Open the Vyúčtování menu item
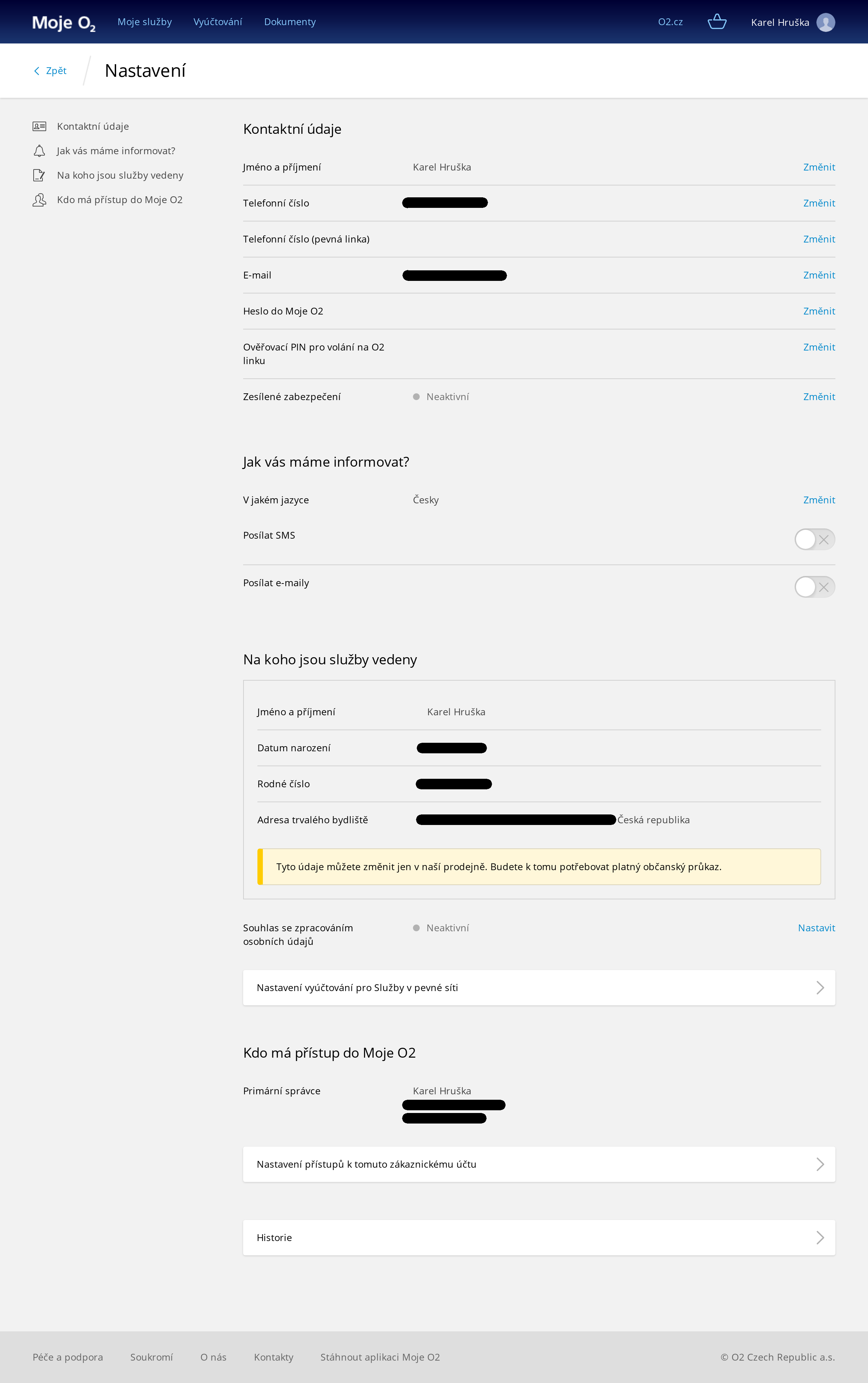 (218, 22)
